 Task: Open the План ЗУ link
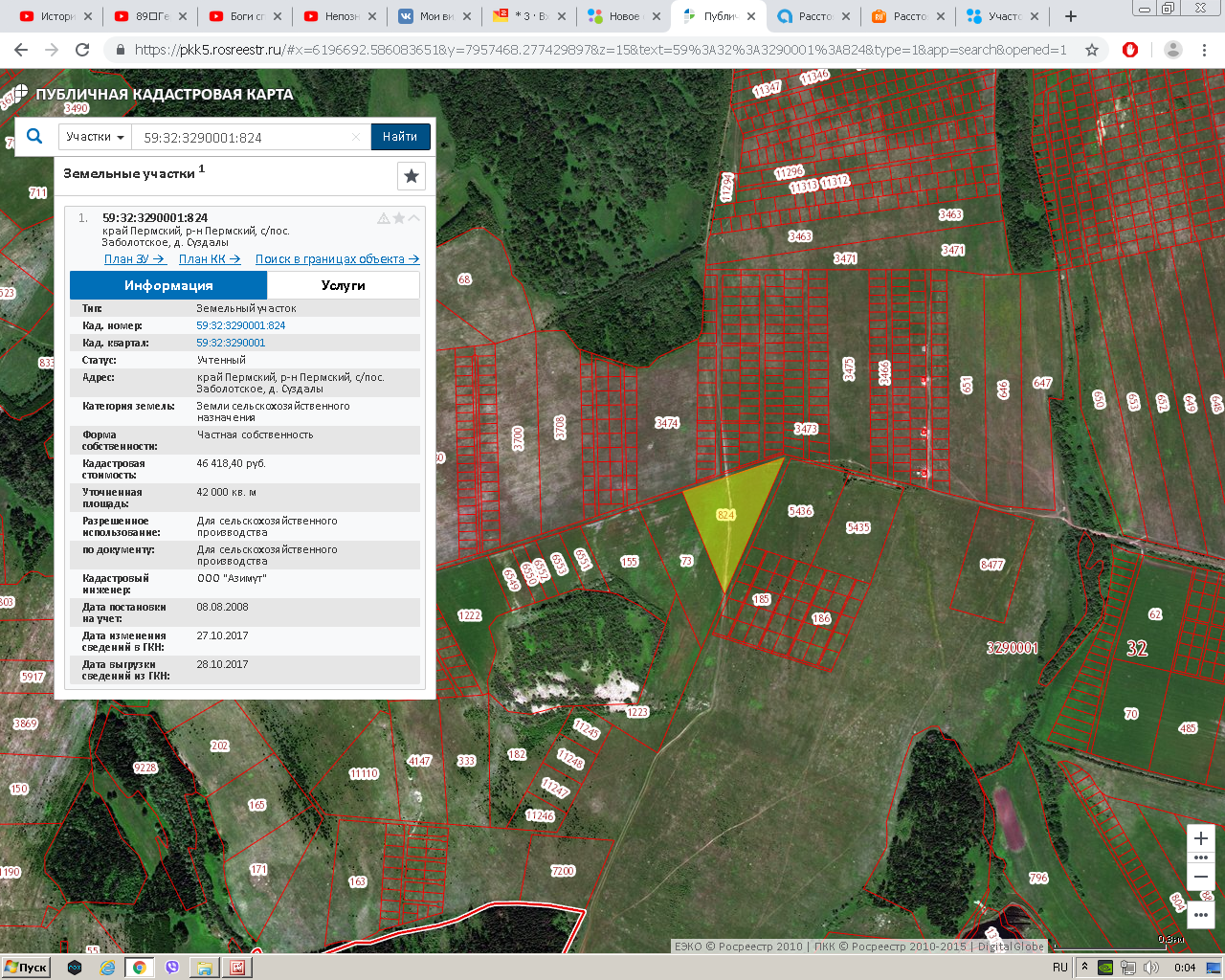(134, 259)
